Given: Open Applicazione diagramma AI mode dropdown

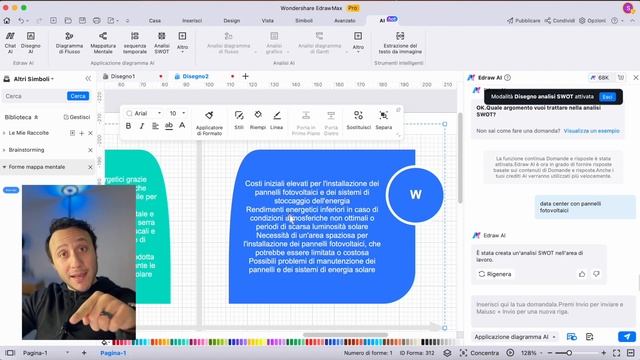Looking at the screenshot, I should pyautogui.click(x=515, y=337).
